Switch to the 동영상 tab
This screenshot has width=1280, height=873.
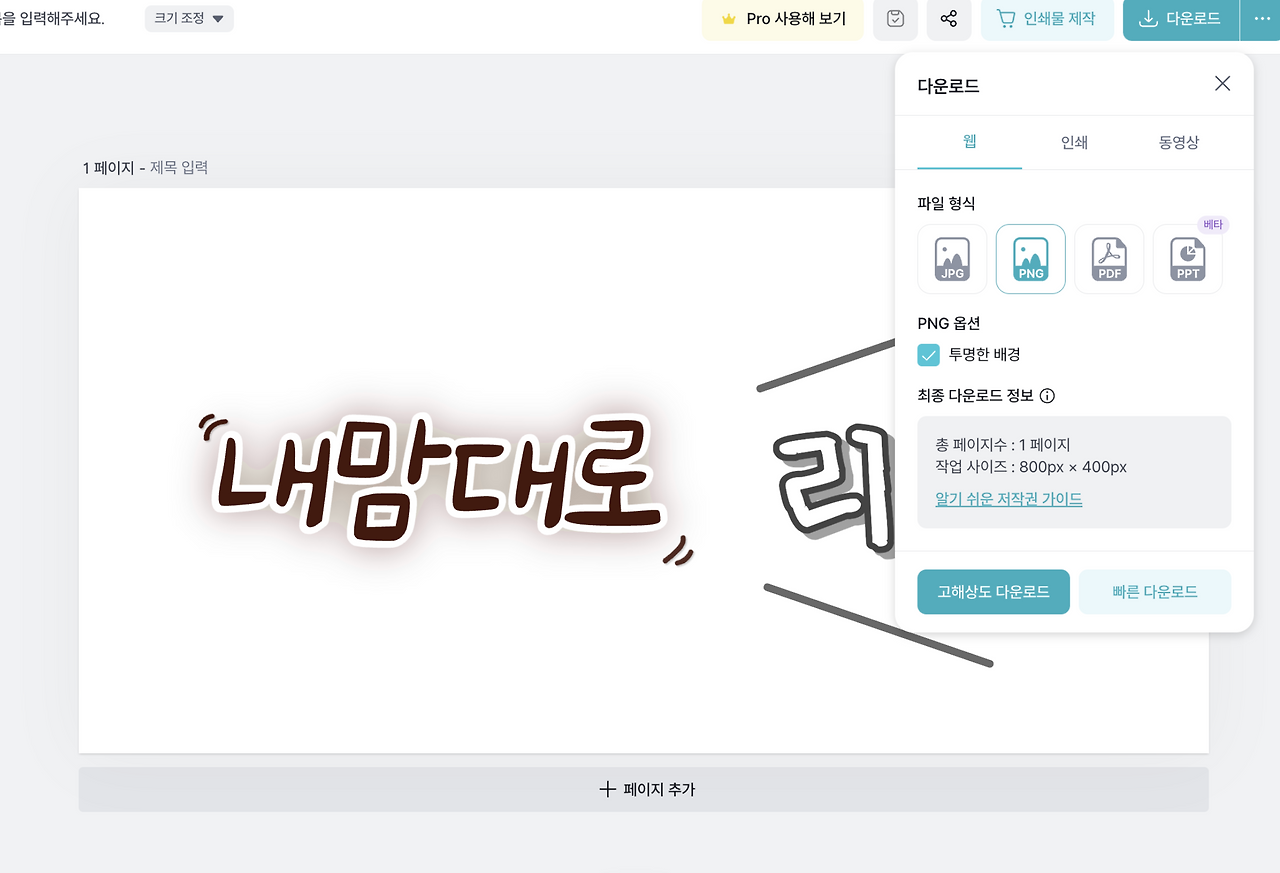pyautogui.click(x=1178, y=142)
